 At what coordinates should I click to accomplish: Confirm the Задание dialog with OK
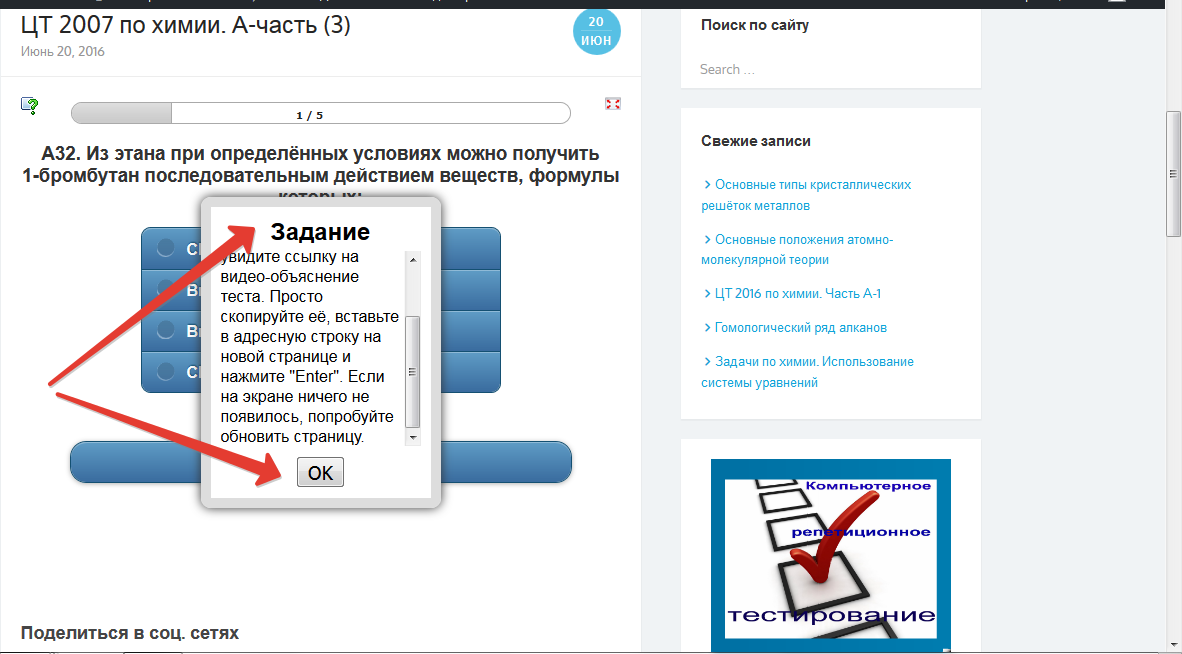pyautogui.click(x=320, y=472)
